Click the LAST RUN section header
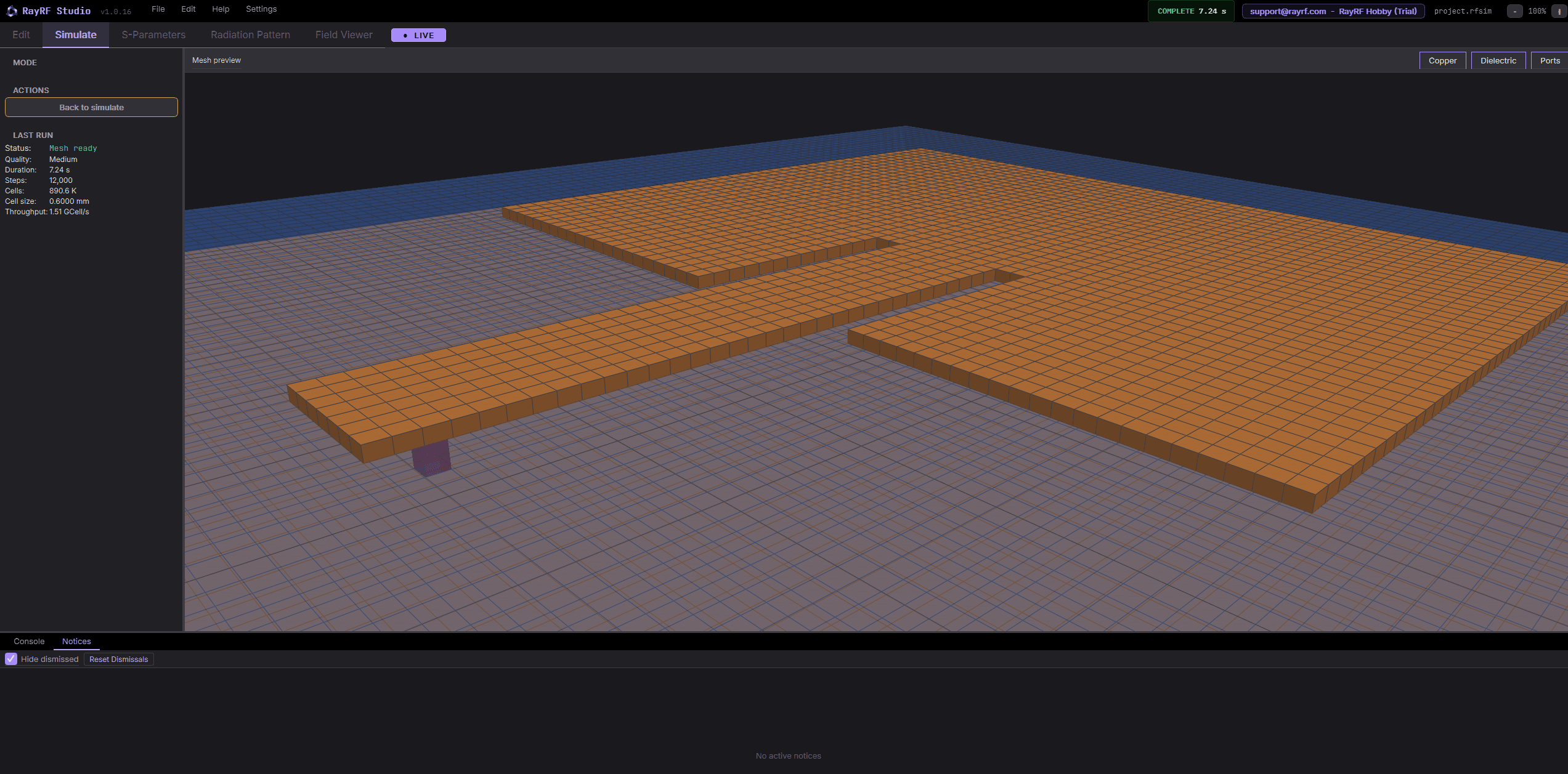This screenshot has height=774, width=1568. 33,135
